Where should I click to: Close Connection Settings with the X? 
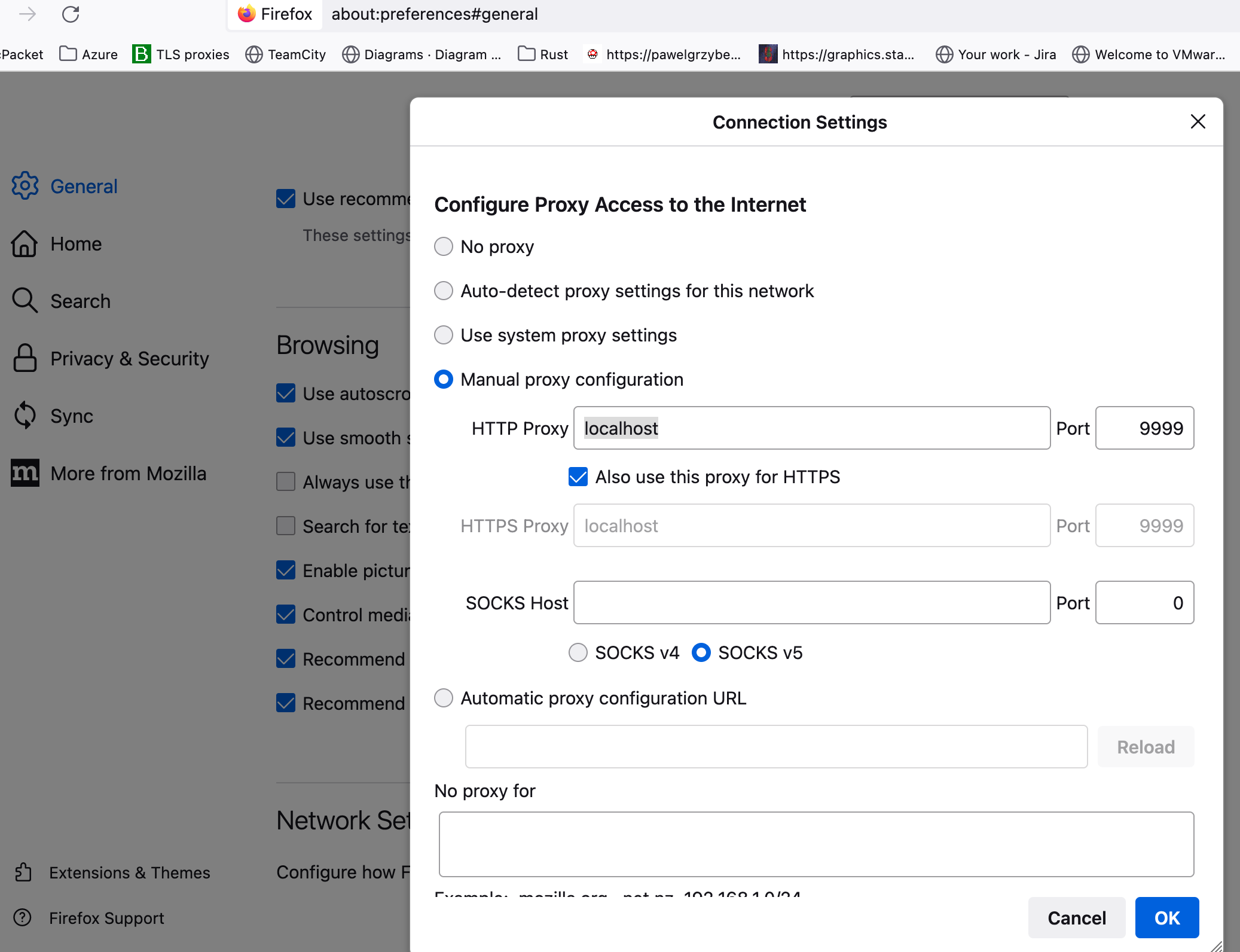(1198, 122)
